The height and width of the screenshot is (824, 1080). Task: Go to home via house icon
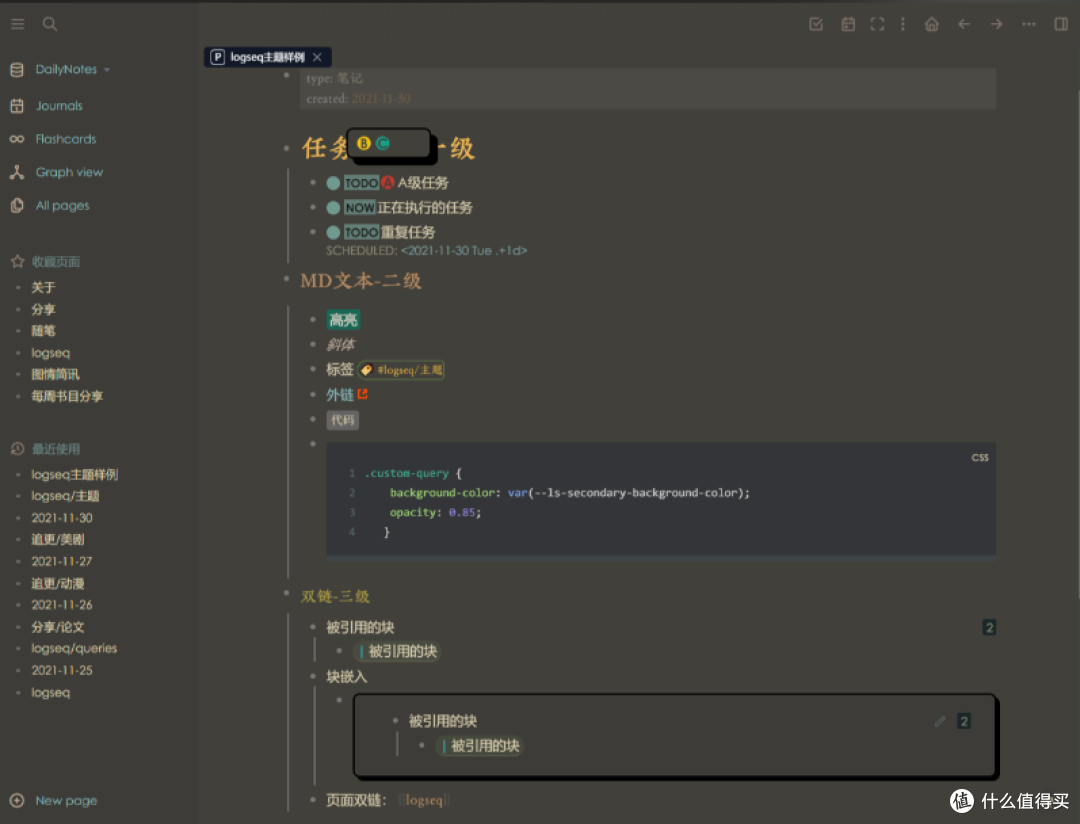tap(932, 24)
